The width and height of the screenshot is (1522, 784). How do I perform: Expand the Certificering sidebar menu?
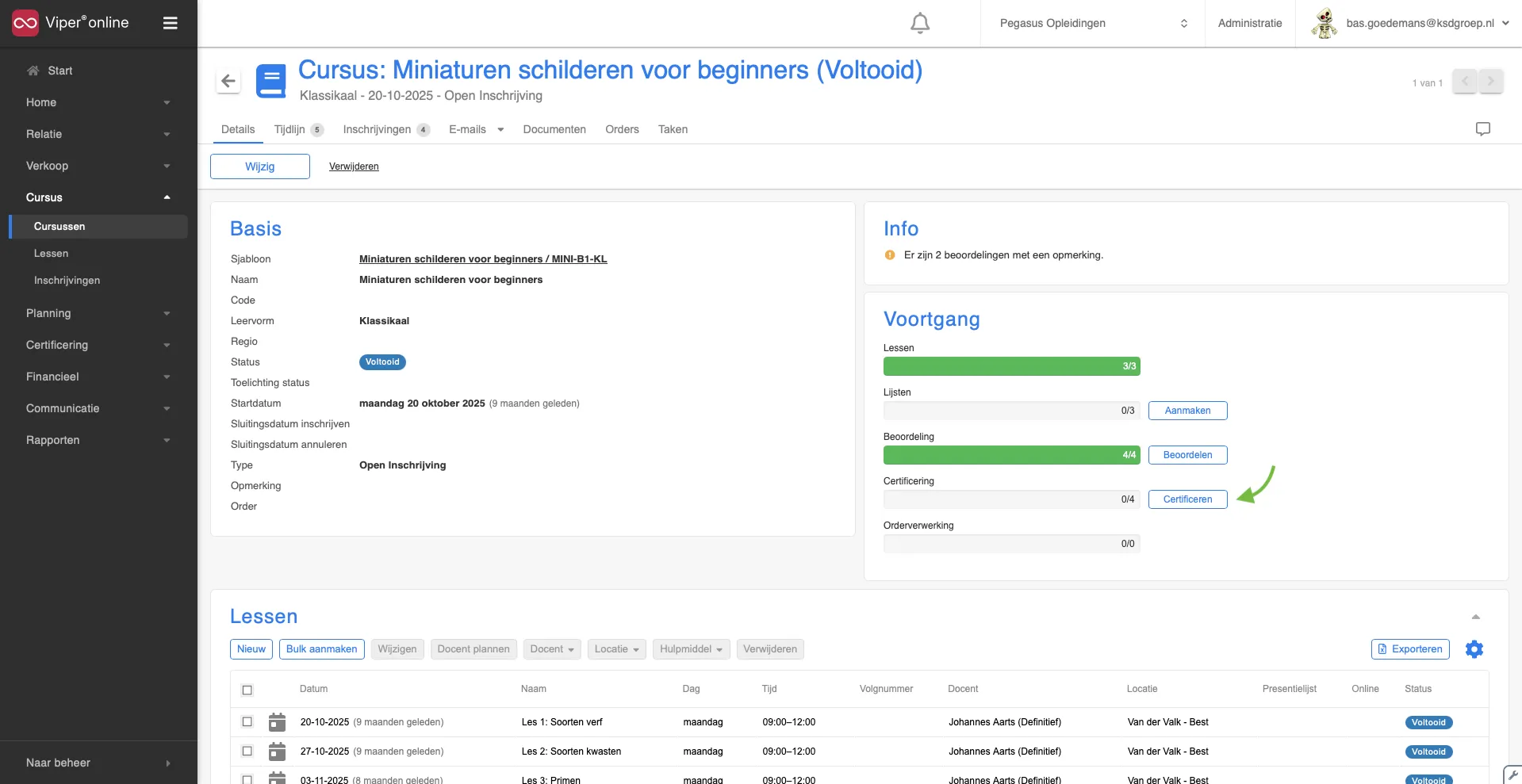point(98,345)
